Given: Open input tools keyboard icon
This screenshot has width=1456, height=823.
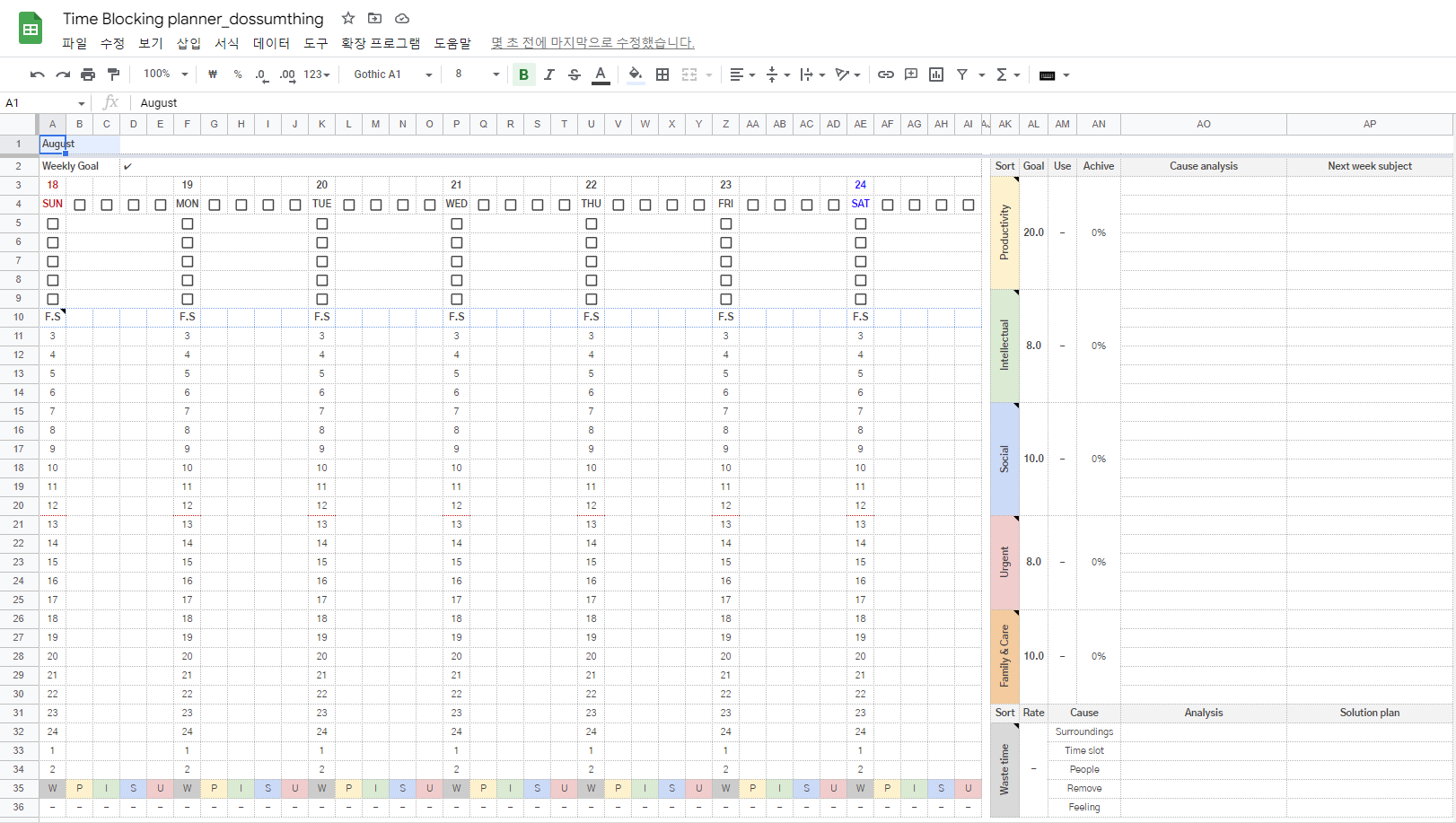Looking at the screenshot, I should point(1047,75).
